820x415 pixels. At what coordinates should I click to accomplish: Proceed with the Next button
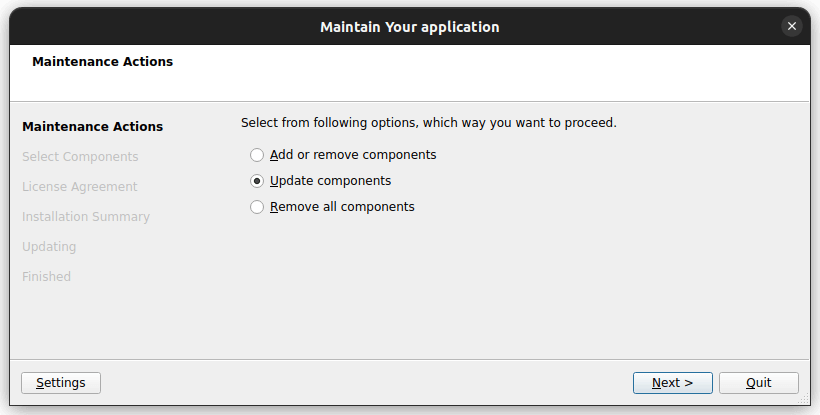672,383
